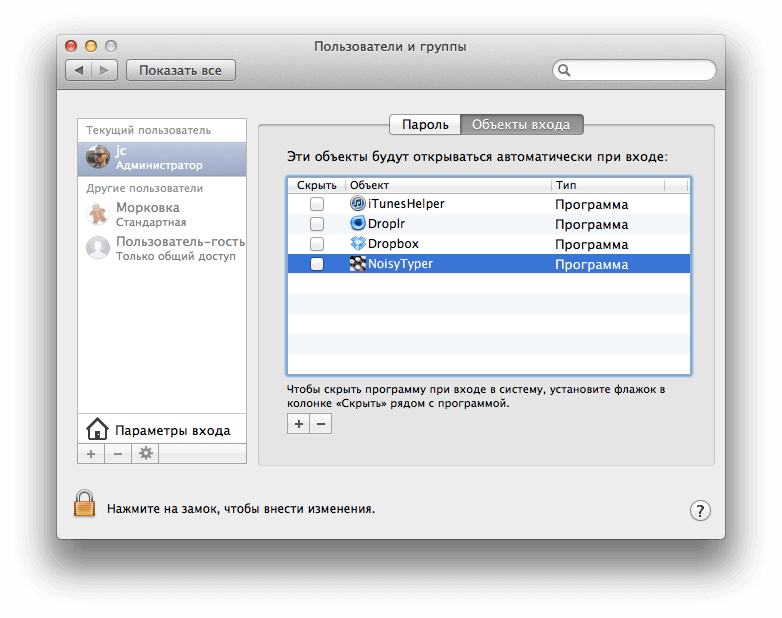Click the Показать все button
This screenshot has height=618, width=782.
click(x=181, y=70)
